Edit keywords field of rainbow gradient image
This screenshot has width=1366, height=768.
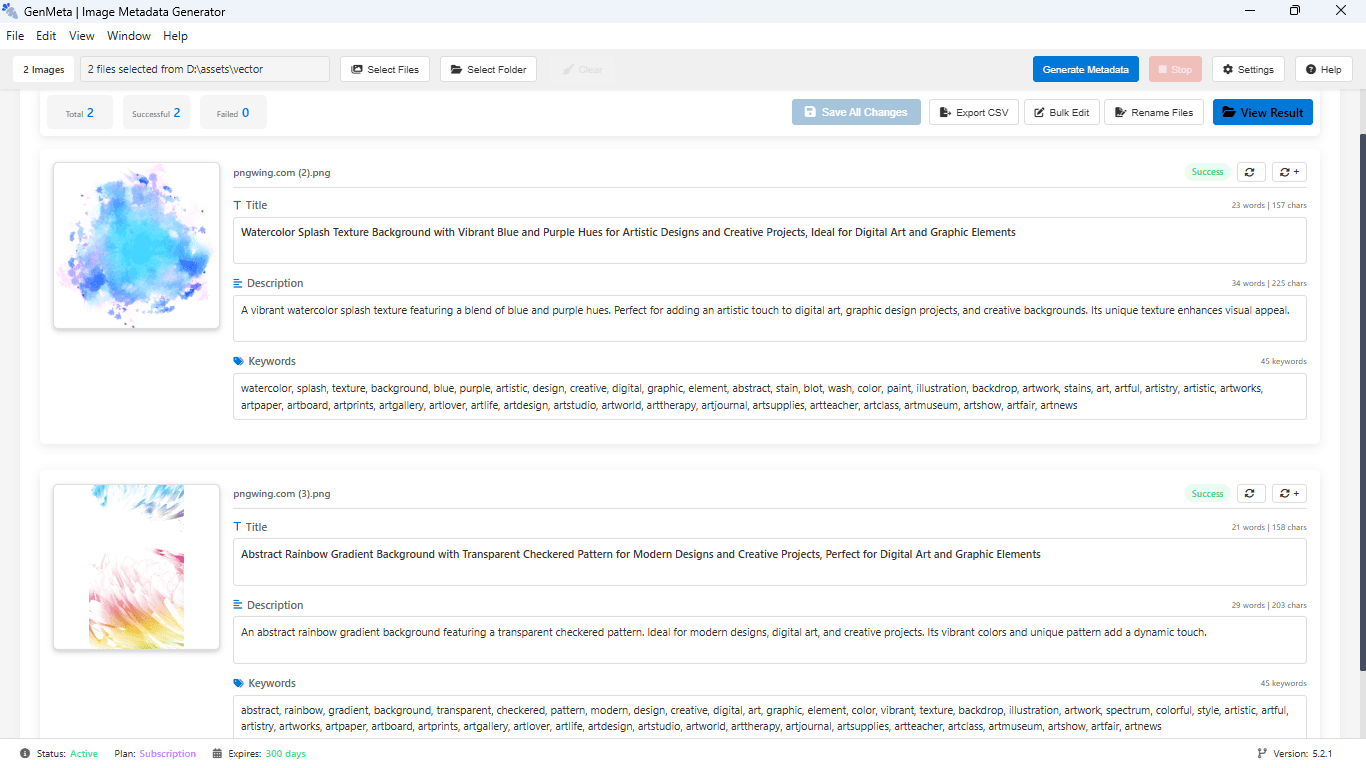point(769,718)
